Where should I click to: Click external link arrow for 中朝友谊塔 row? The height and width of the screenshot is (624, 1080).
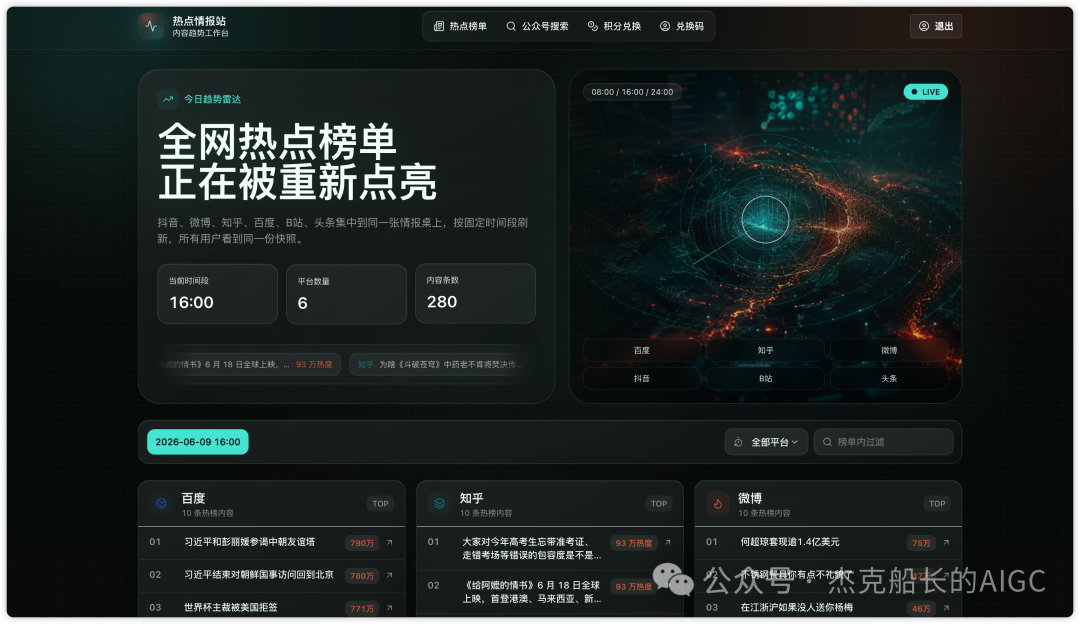pyautogui.click(x=390, y=543)
